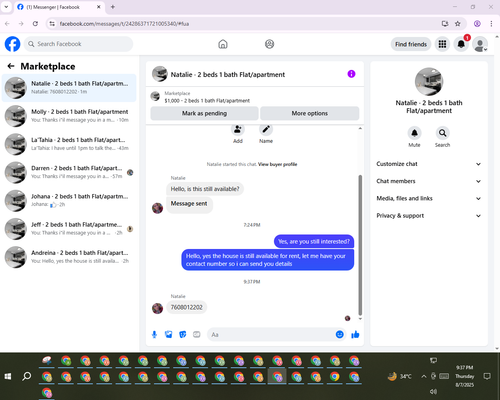Viewport: 500px width, 400px height.
Task: Click the "Hello, is this still available?" message
Action: (x=205, y=189)
